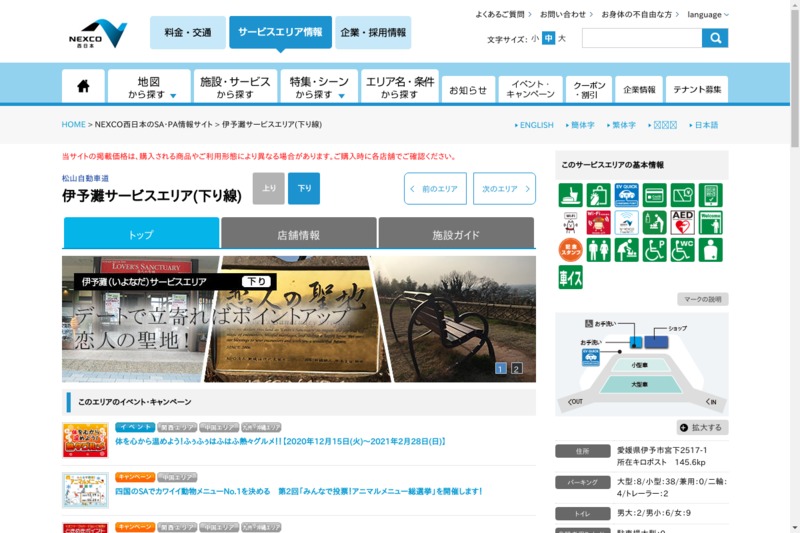Expand the 地図から探す menu
Viewport: 800px width, 533px height.
(x=149, y=87)
